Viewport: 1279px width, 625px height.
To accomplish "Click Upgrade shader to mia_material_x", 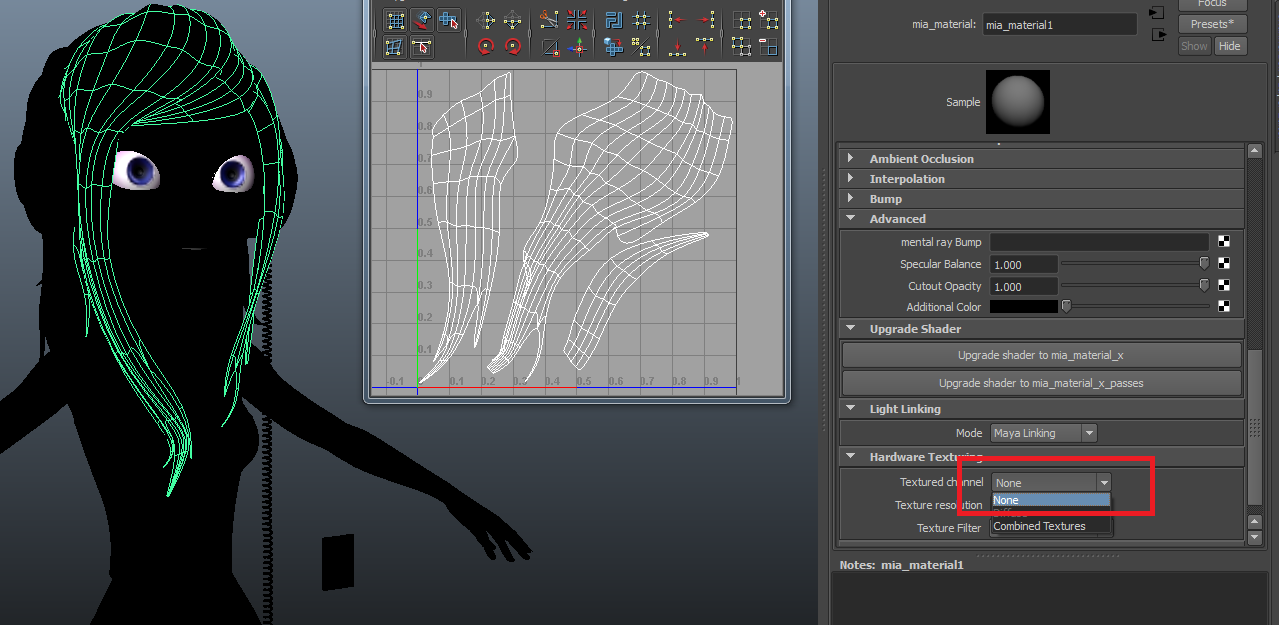I will [1041, 355].
